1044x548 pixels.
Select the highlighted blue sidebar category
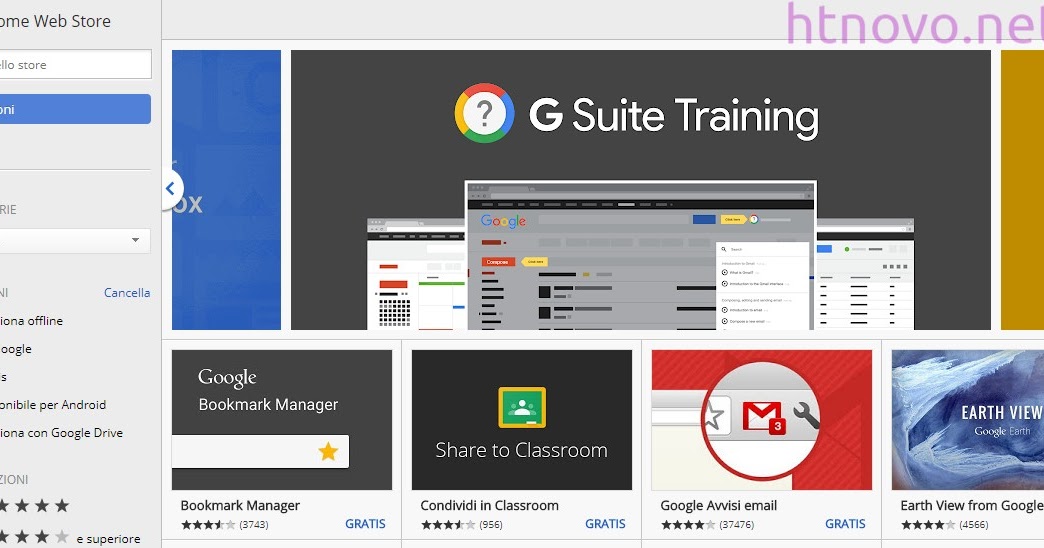75,109
